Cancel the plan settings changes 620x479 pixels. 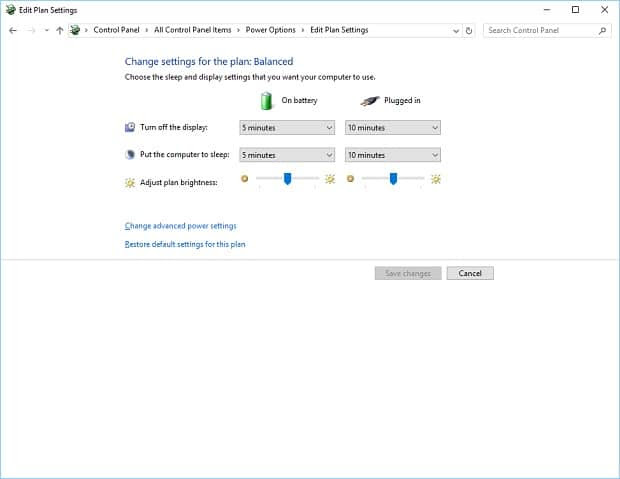(470, 273)
